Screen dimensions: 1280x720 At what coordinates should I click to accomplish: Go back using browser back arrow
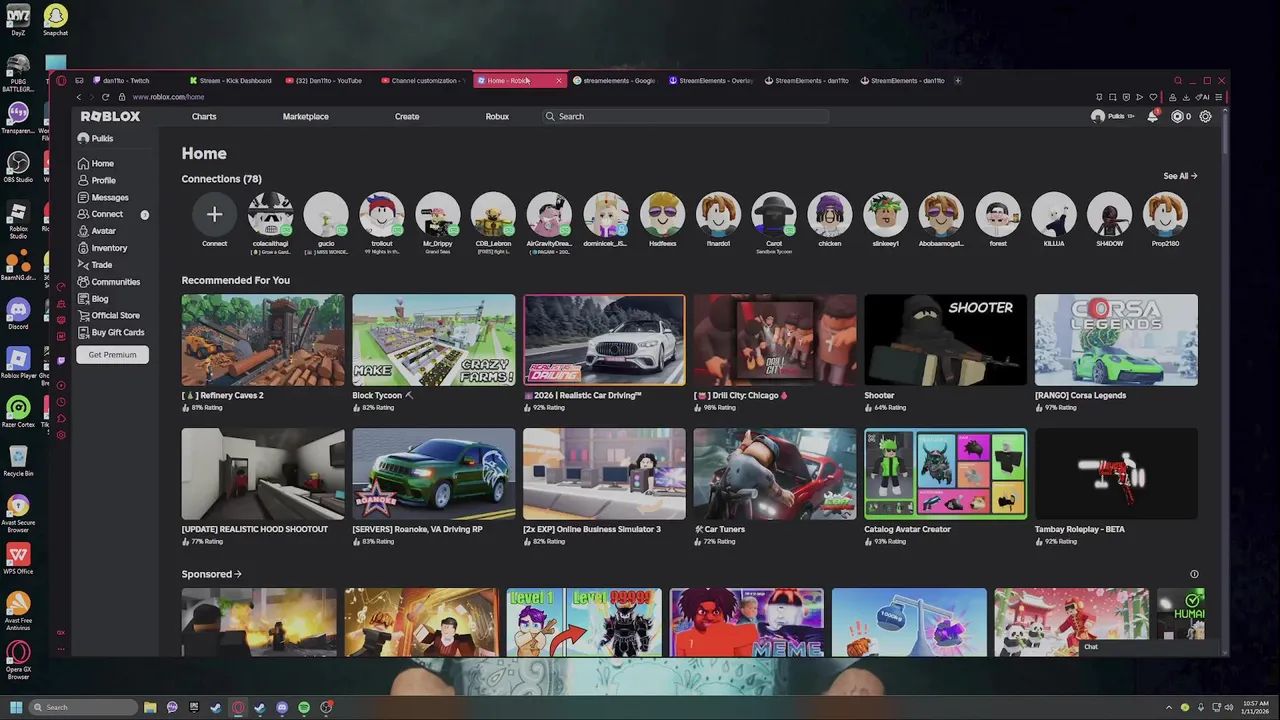click(x=79, y=97)
